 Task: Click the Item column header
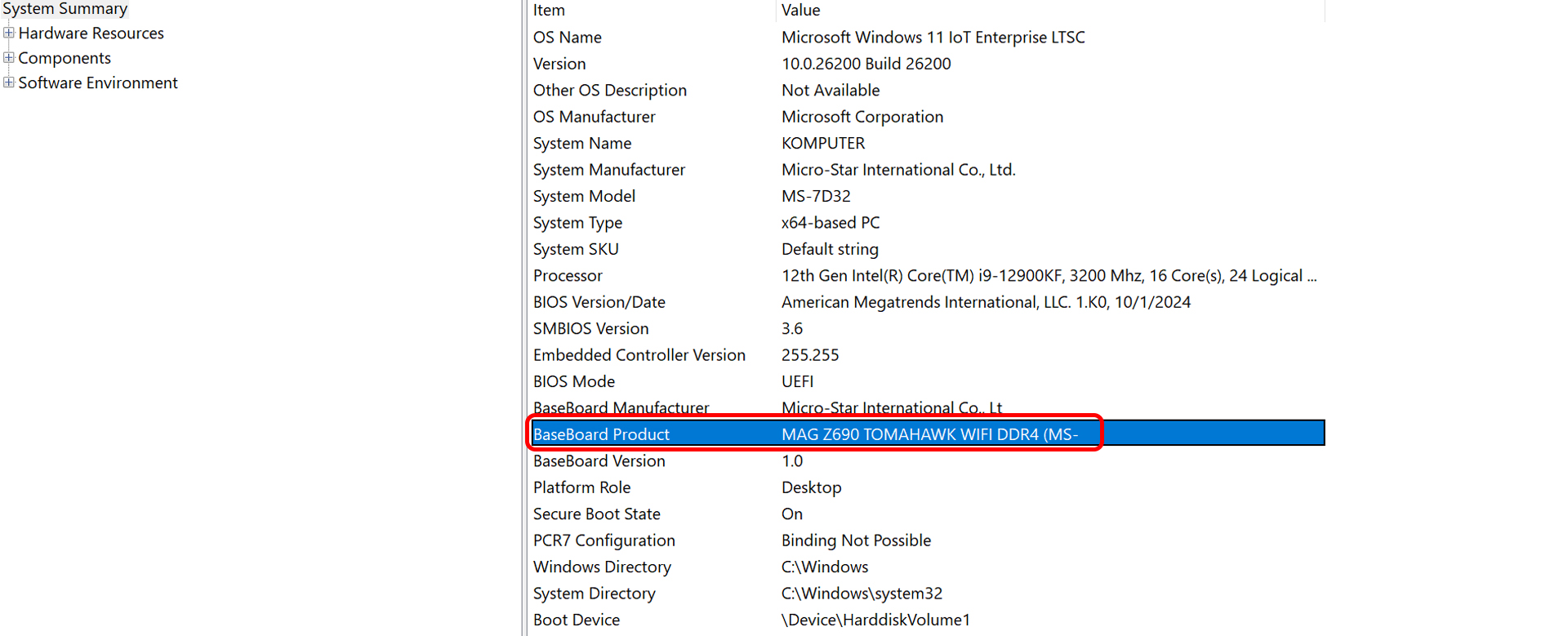549,11
